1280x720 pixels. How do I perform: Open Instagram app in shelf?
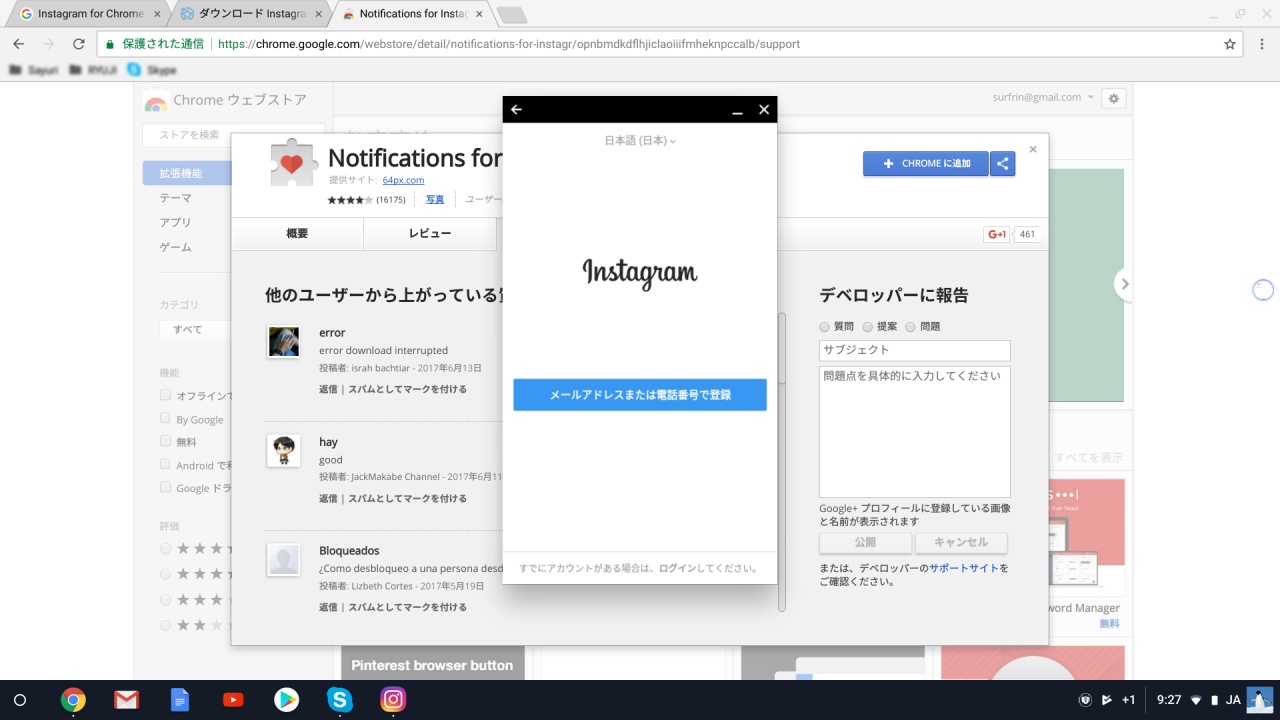pos(393,700)
